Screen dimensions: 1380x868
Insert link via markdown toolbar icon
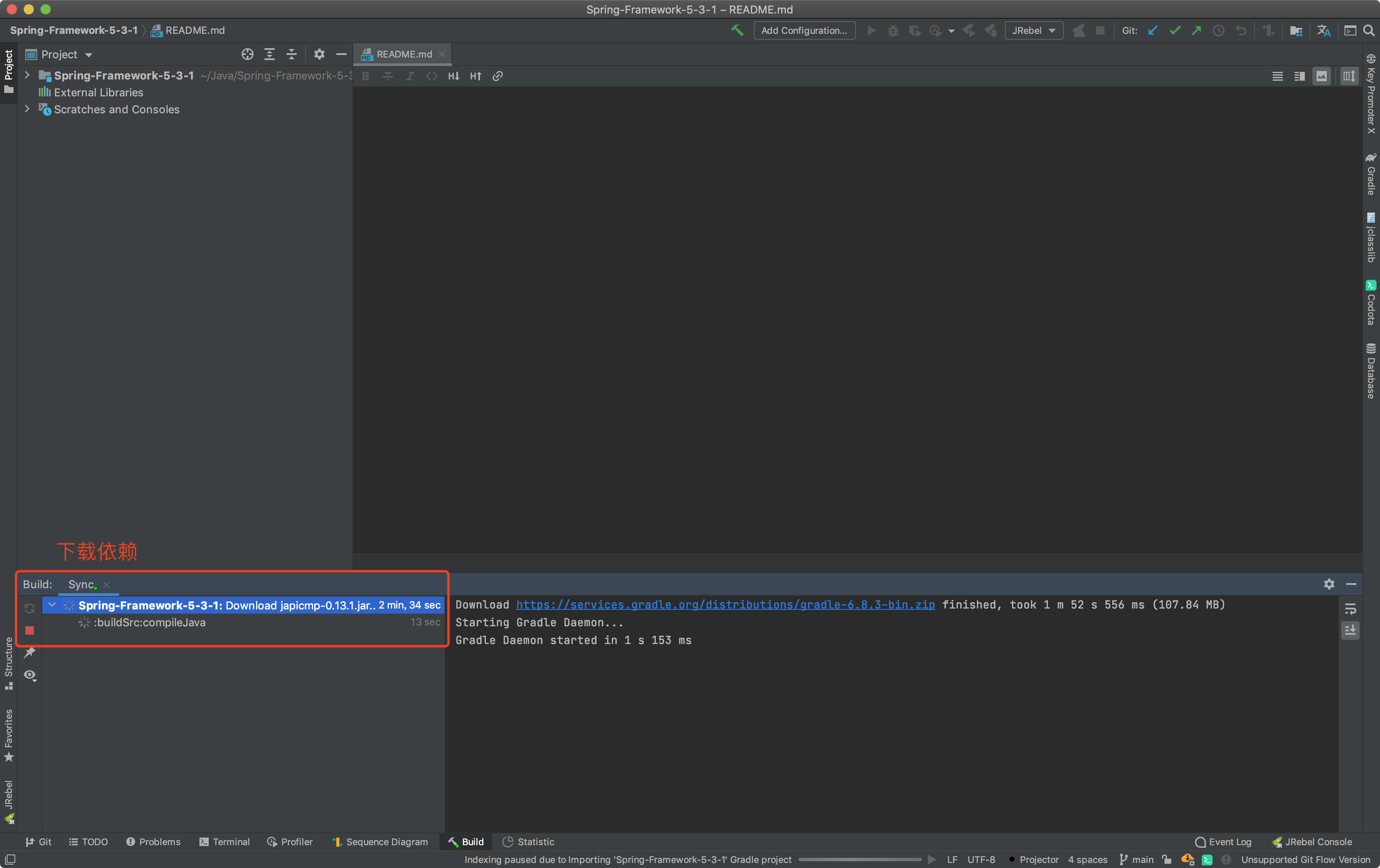pos(497,76)
